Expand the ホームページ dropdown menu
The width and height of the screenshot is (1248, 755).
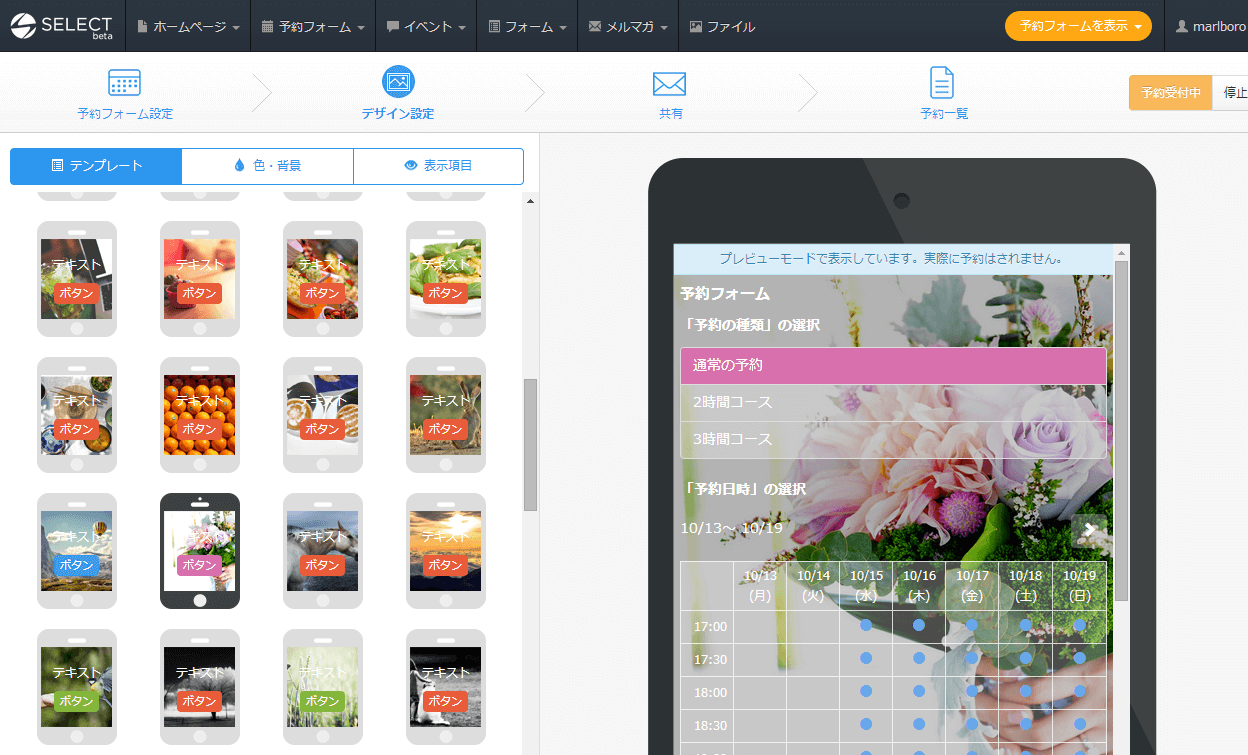pyautogui.click(x=188, y=27)
